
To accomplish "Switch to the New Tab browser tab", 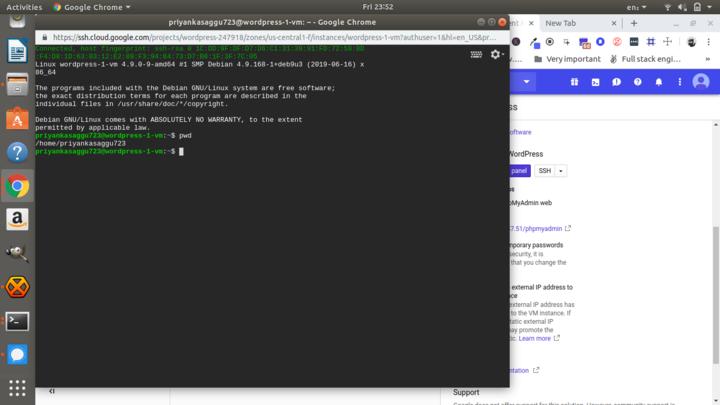I will (x=566, y=22).
